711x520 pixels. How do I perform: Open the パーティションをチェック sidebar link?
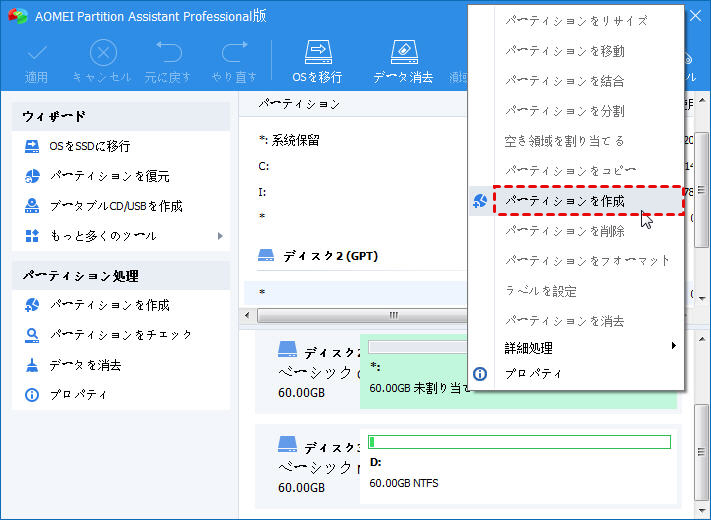pyautogui.click(x=121, y=335)
